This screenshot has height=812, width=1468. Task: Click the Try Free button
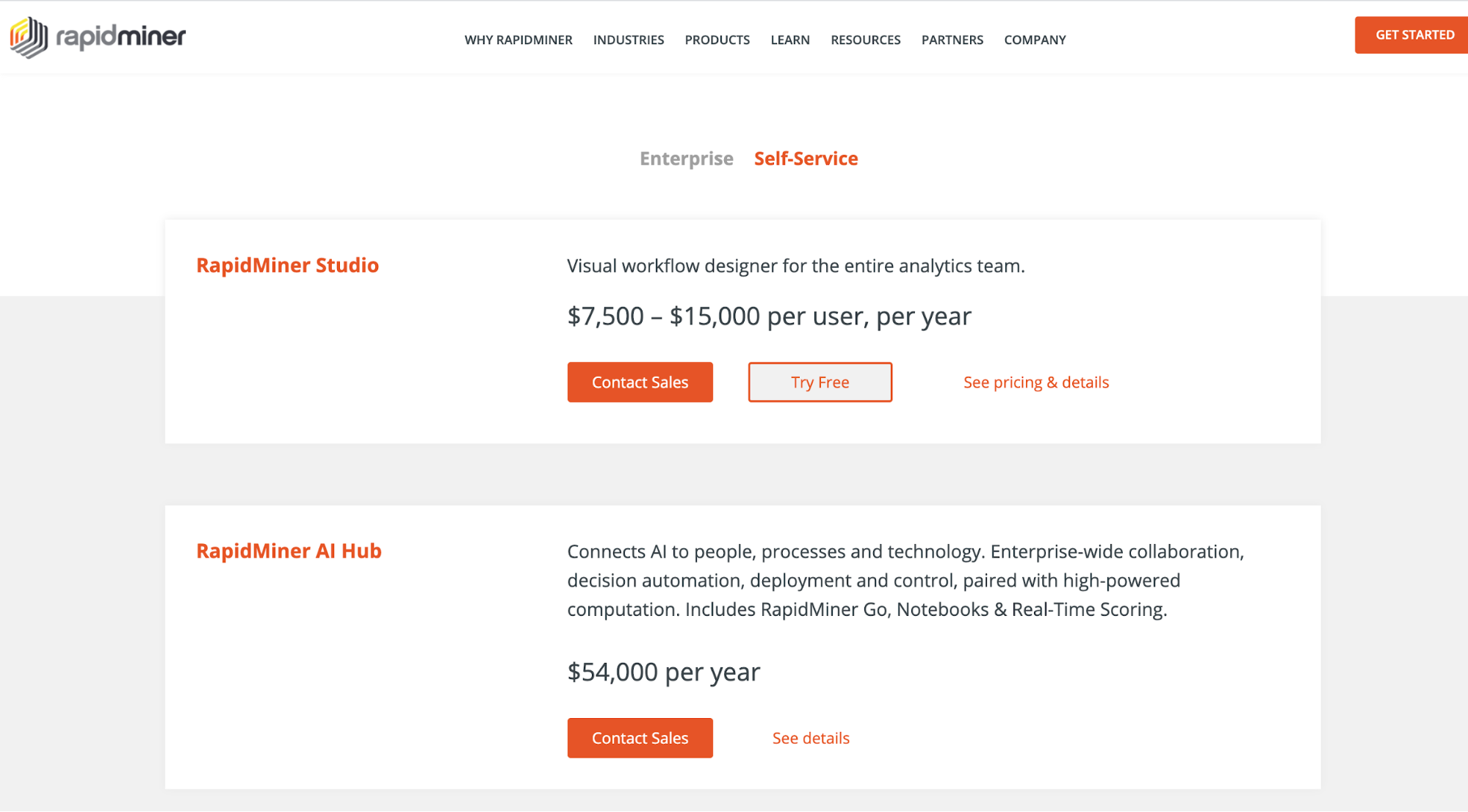819,382
